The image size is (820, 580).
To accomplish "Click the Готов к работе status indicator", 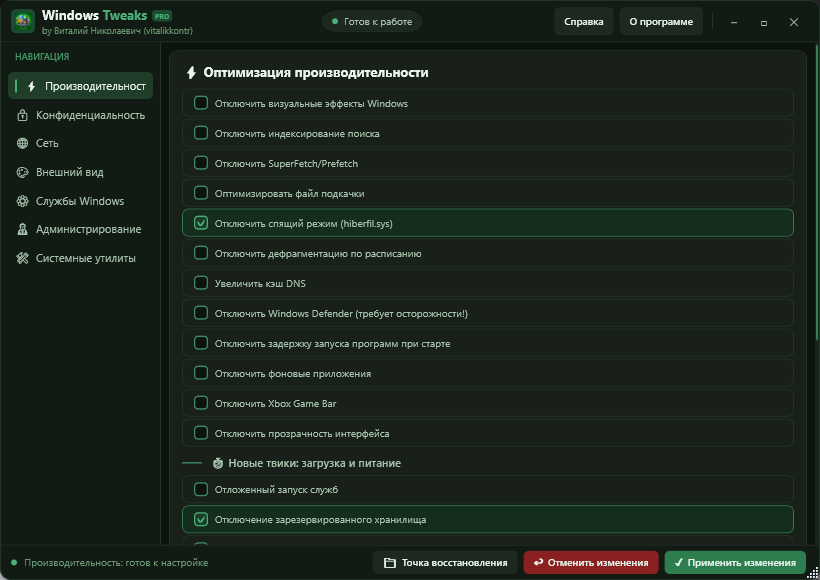I will coord(372,21).
